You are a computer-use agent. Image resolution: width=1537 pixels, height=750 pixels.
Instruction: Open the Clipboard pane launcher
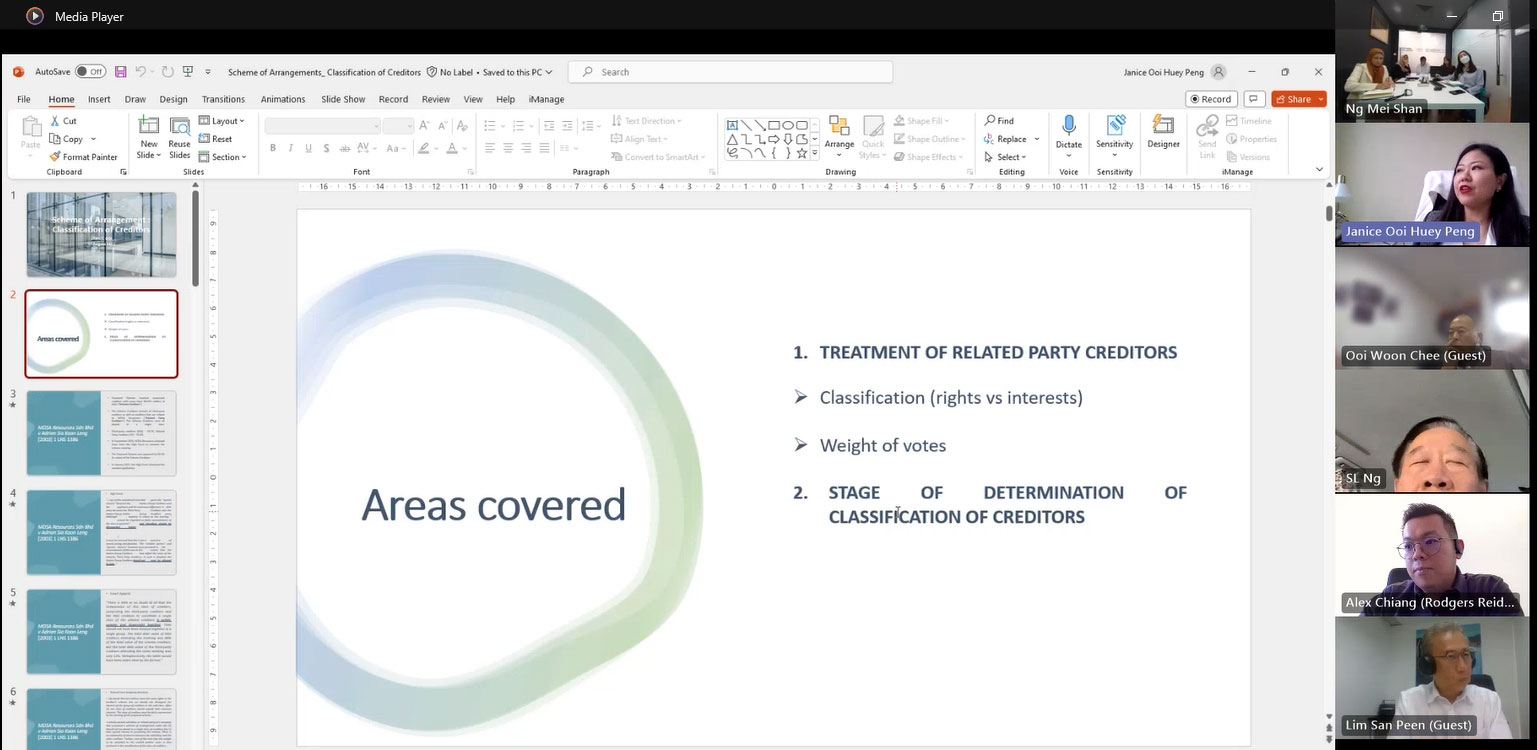tap(124, 172)
